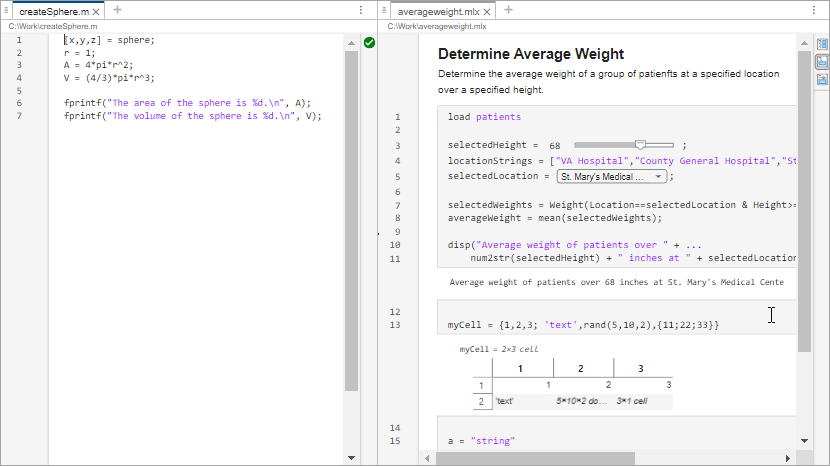The image size is (830, 466).
Task: Click the selectedHeight slider thumb
Action: 641,145
